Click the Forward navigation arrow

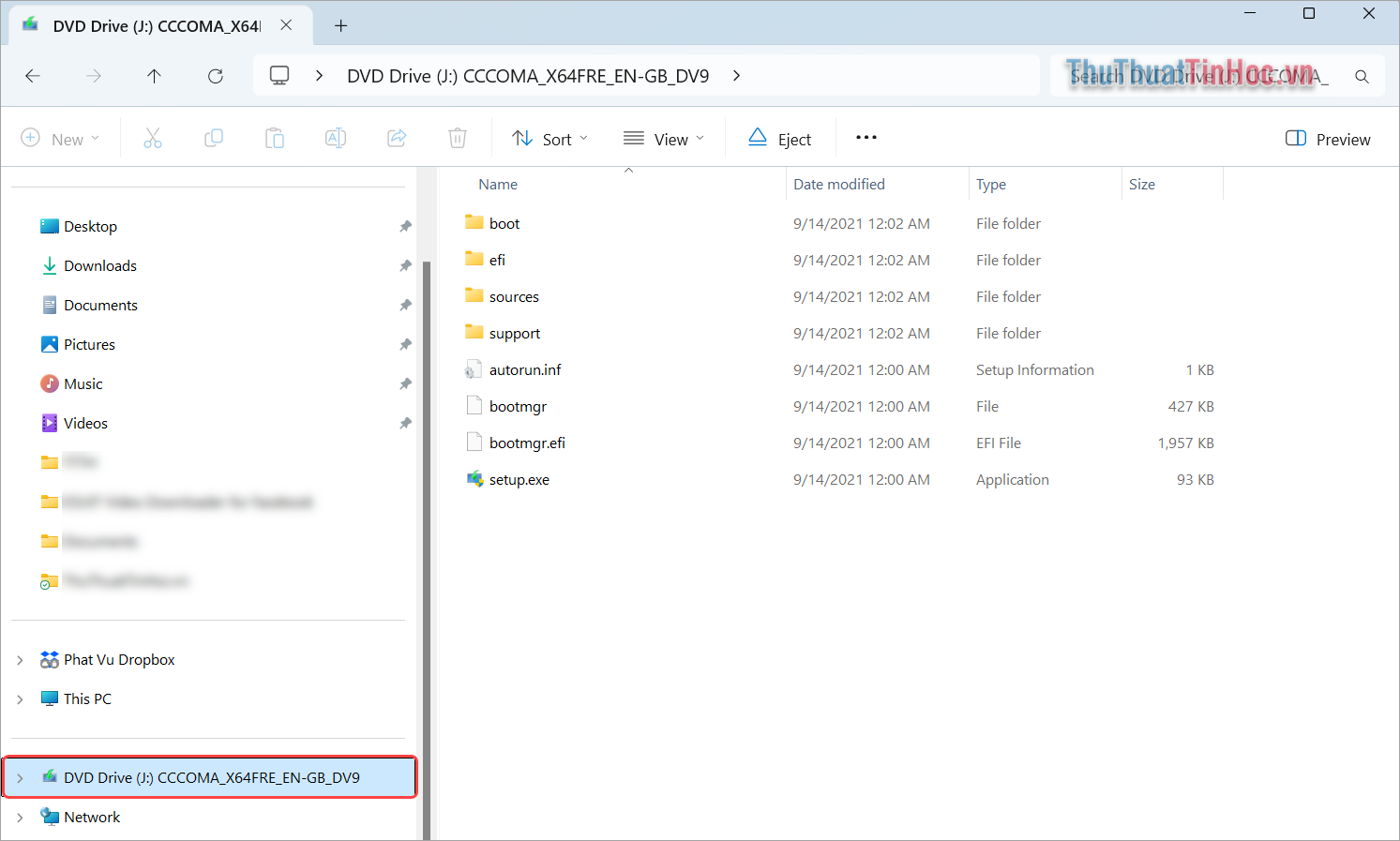pos(94,76)
